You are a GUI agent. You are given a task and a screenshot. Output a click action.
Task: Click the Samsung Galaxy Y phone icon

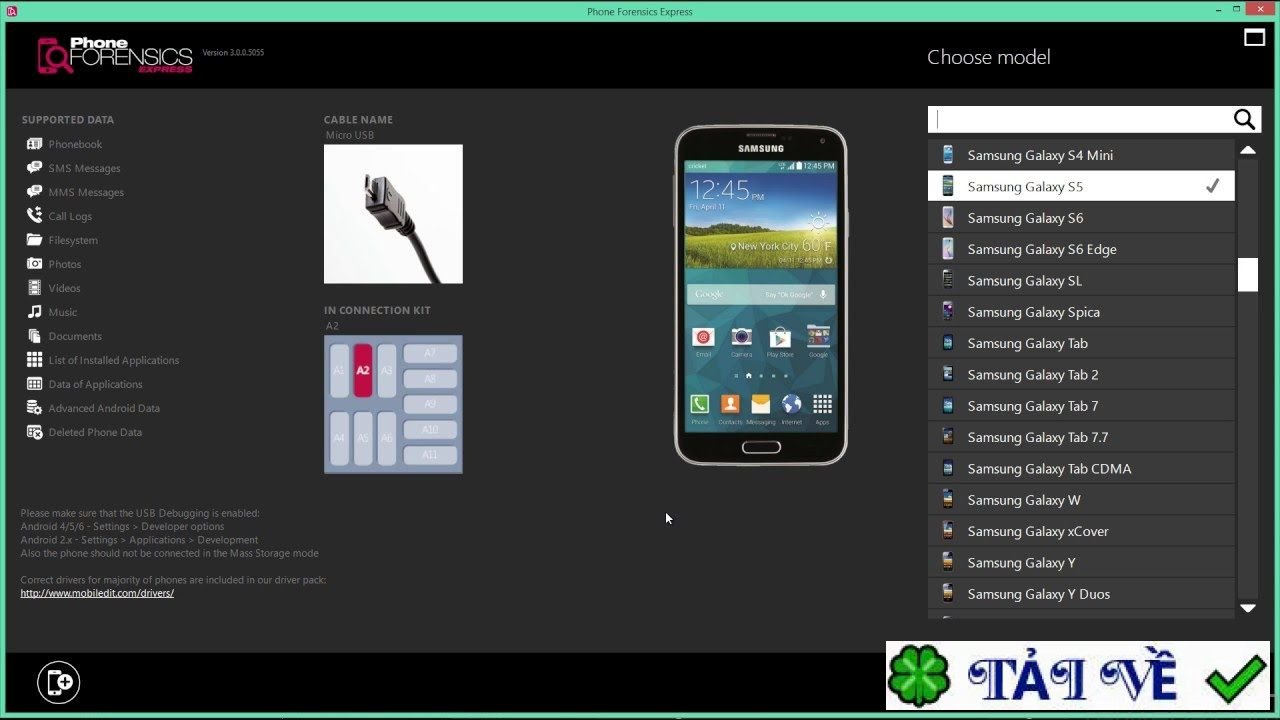click(x=947, y=562)
